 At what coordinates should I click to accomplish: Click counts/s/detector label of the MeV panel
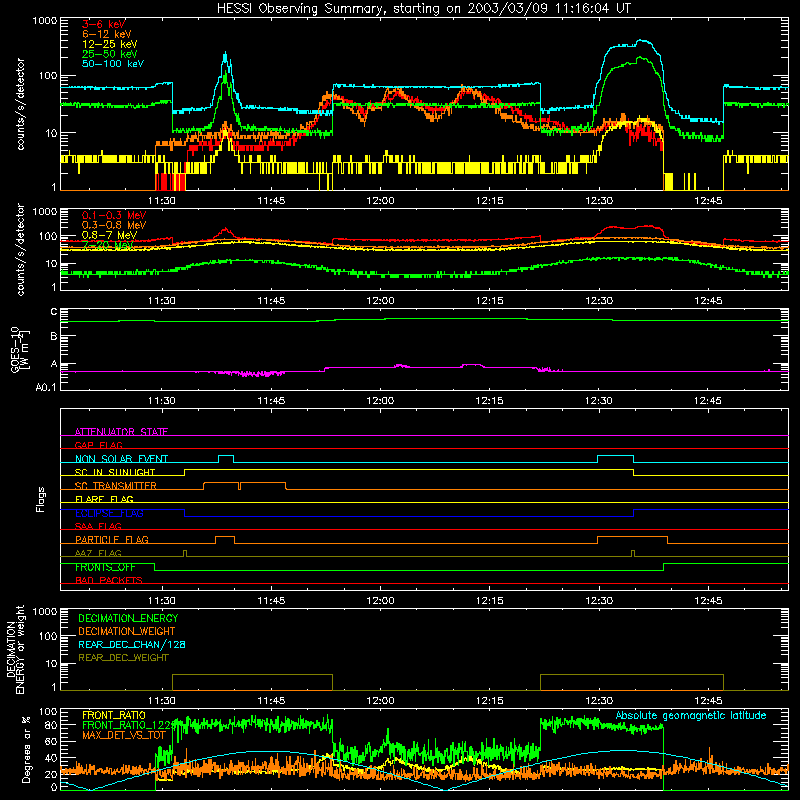tap(20, 249)
